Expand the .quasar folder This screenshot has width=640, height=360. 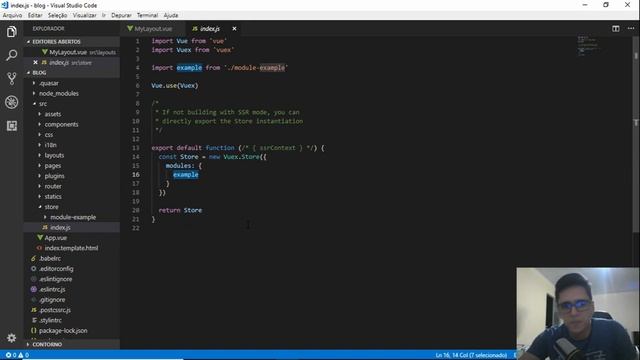coord(72,83)
